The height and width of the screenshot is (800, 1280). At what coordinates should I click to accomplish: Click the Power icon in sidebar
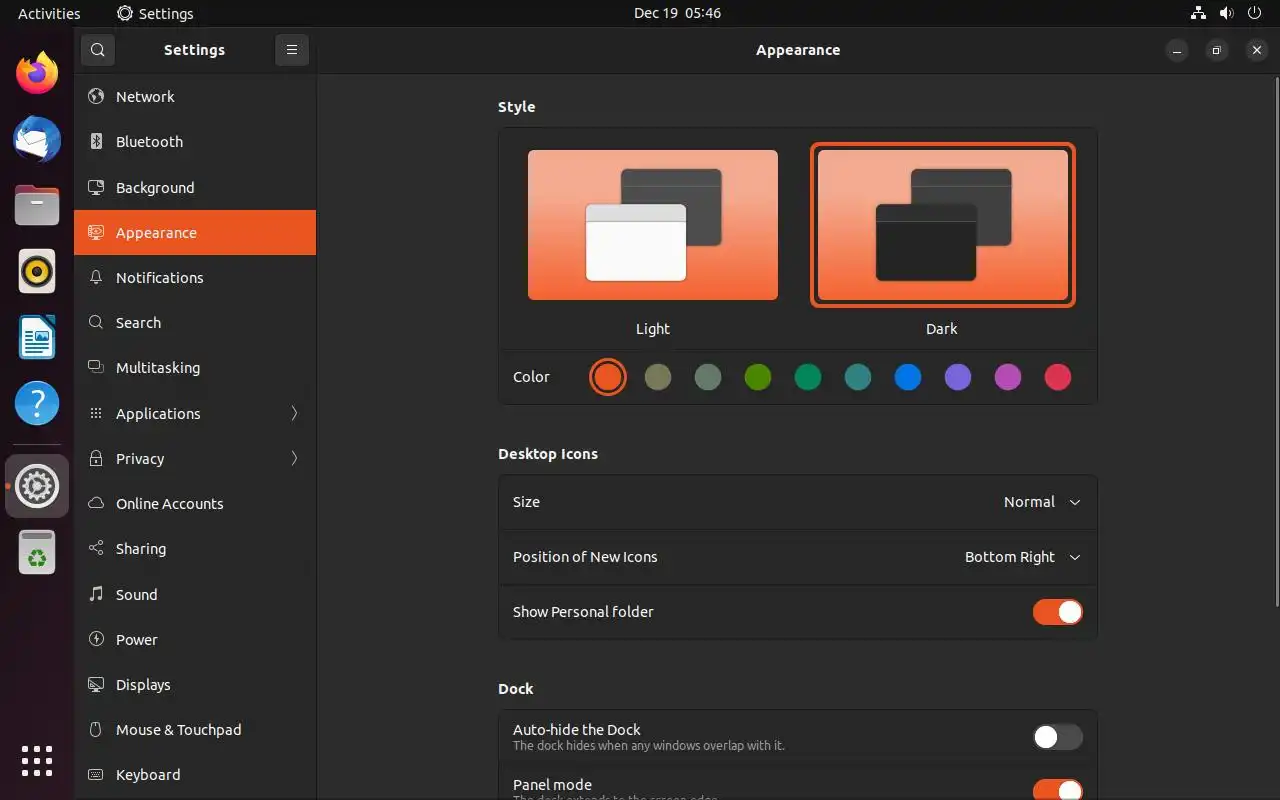96,639
